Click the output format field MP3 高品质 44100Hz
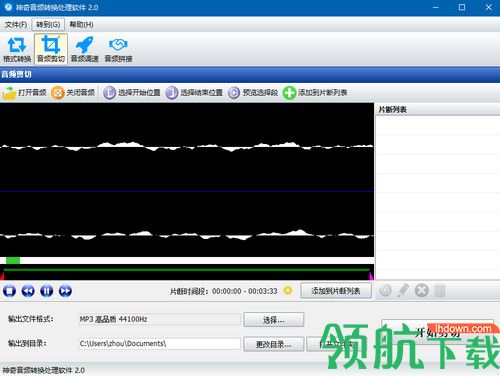500x376 pixels. 159,319
